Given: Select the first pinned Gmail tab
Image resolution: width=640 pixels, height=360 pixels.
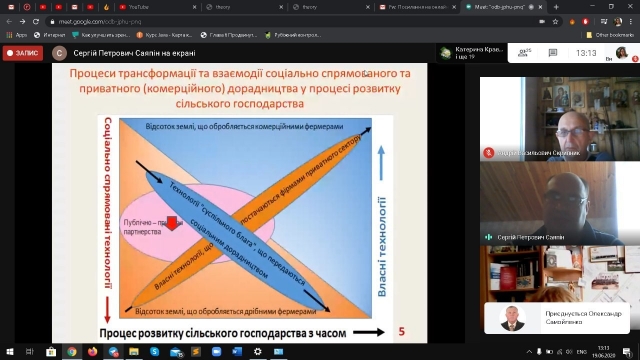Looking at the screenshot, I should [x=11, y=7].
